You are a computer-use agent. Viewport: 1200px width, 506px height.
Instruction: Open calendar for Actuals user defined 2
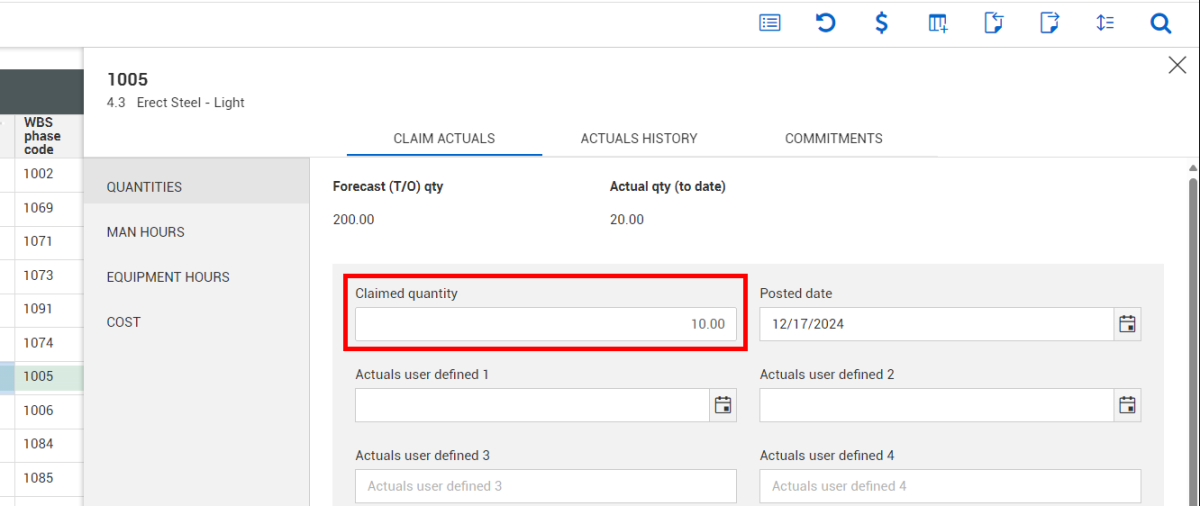point(1127,405)
